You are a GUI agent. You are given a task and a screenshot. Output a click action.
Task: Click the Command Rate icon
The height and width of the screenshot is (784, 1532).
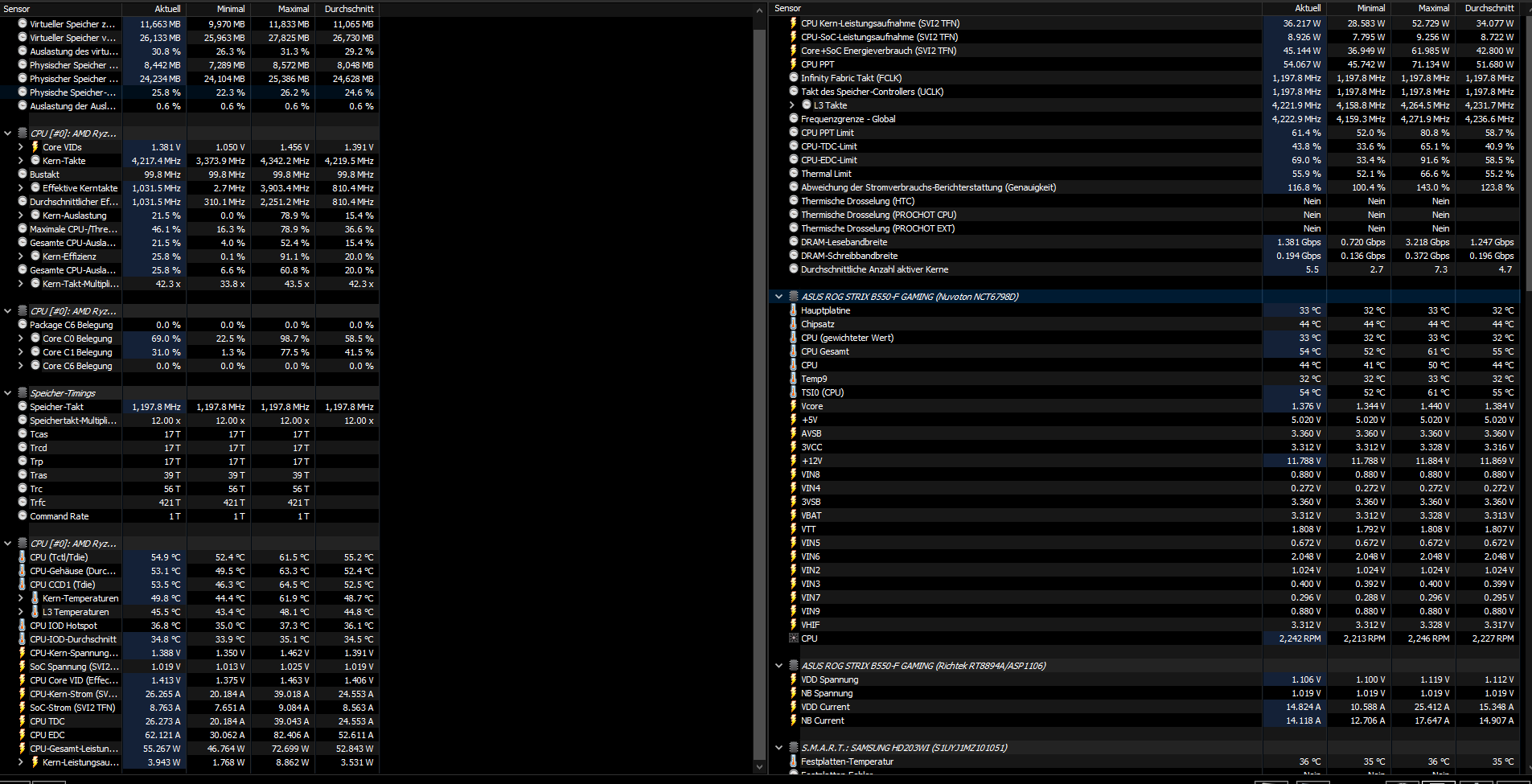pos(23,516)
